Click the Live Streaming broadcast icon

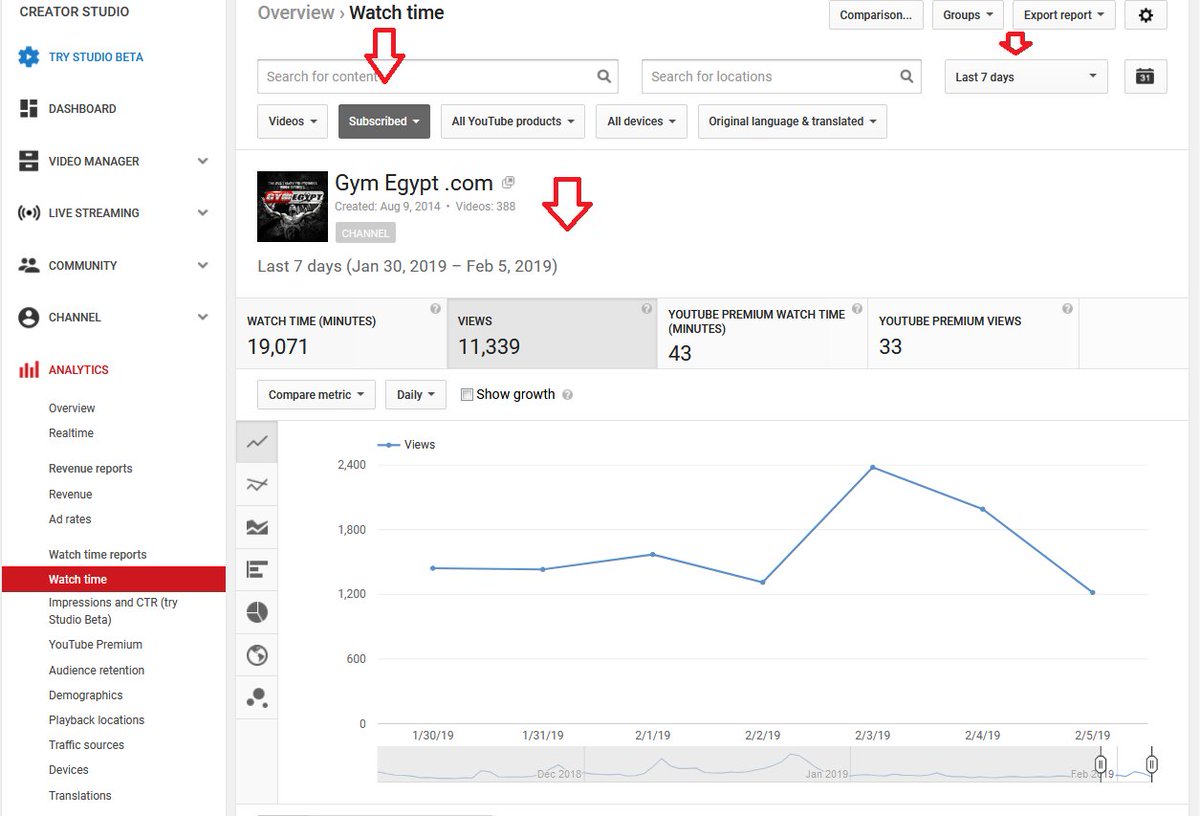[29, 213]
